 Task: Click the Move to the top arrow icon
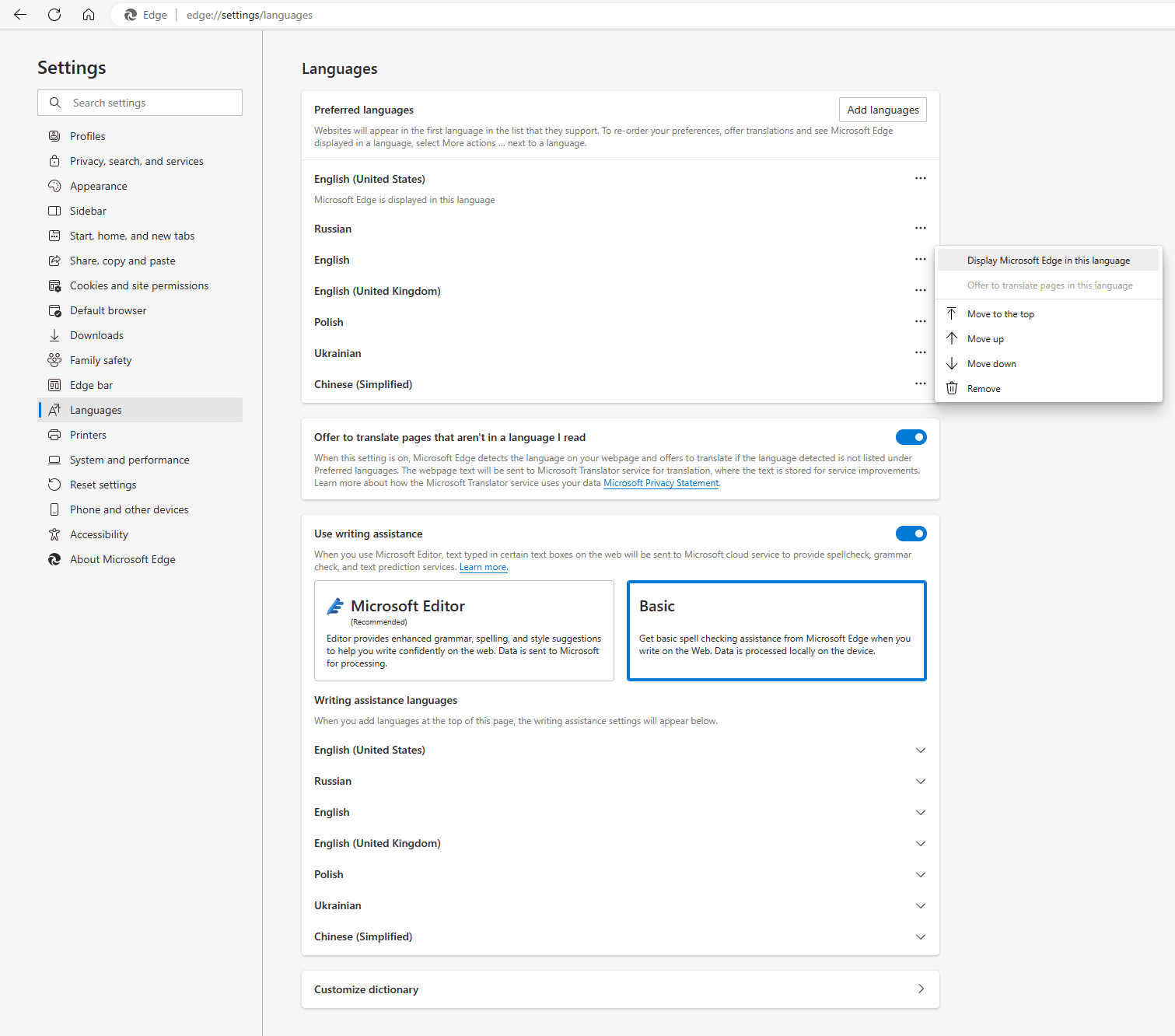coord(952,313)
